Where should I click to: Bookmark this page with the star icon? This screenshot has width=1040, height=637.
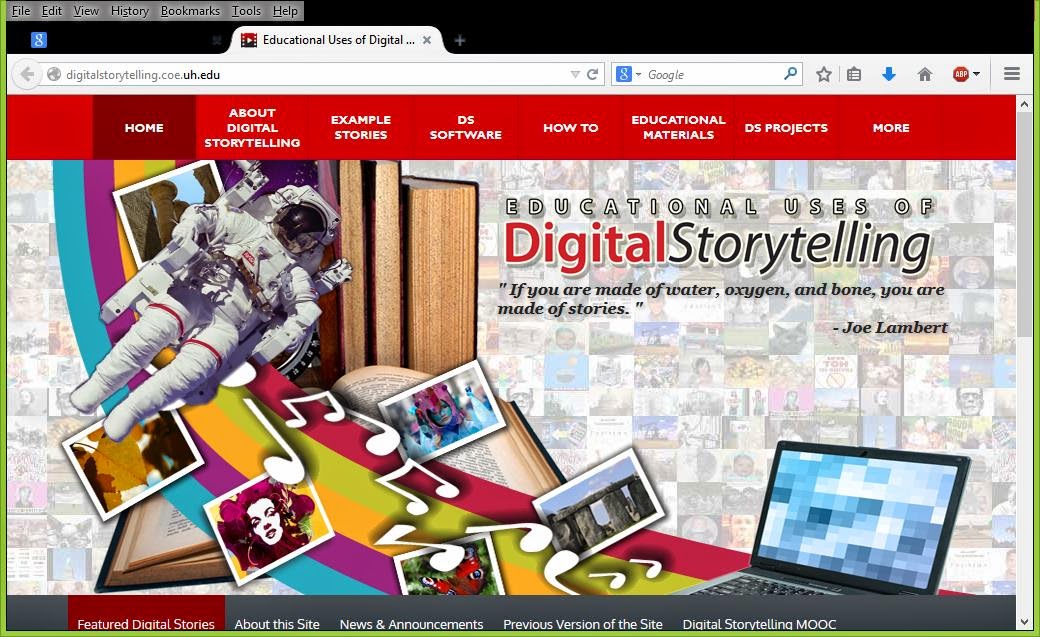click(x=824, y=74)
